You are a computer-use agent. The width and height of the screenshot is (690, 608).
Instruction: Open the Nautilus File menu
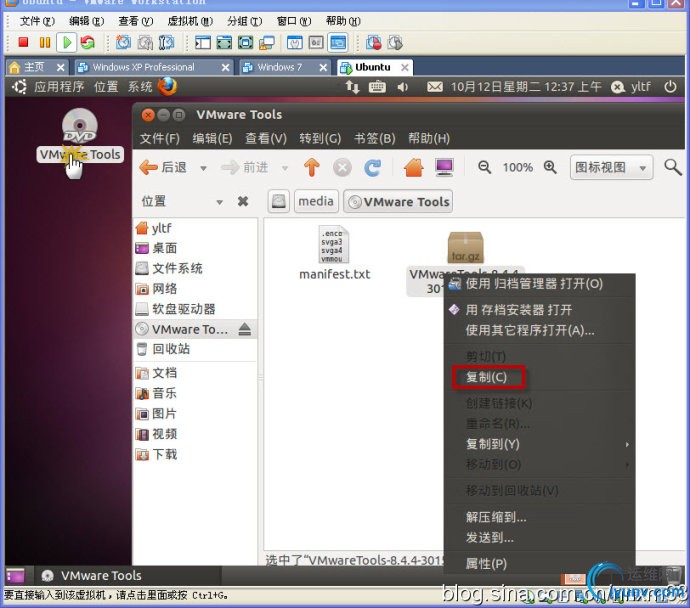159,139
